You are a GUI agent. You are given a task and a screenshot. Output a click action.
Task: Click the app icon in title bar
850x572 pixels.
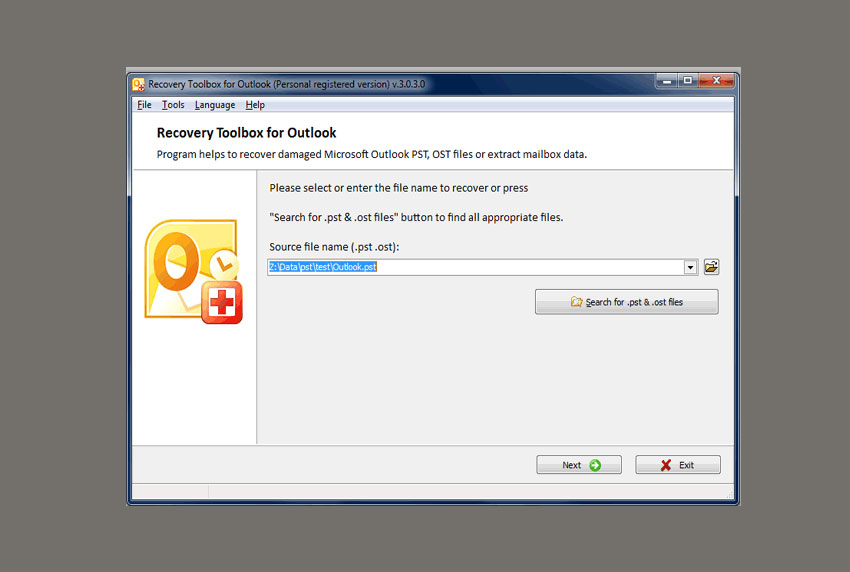(139, 84)
